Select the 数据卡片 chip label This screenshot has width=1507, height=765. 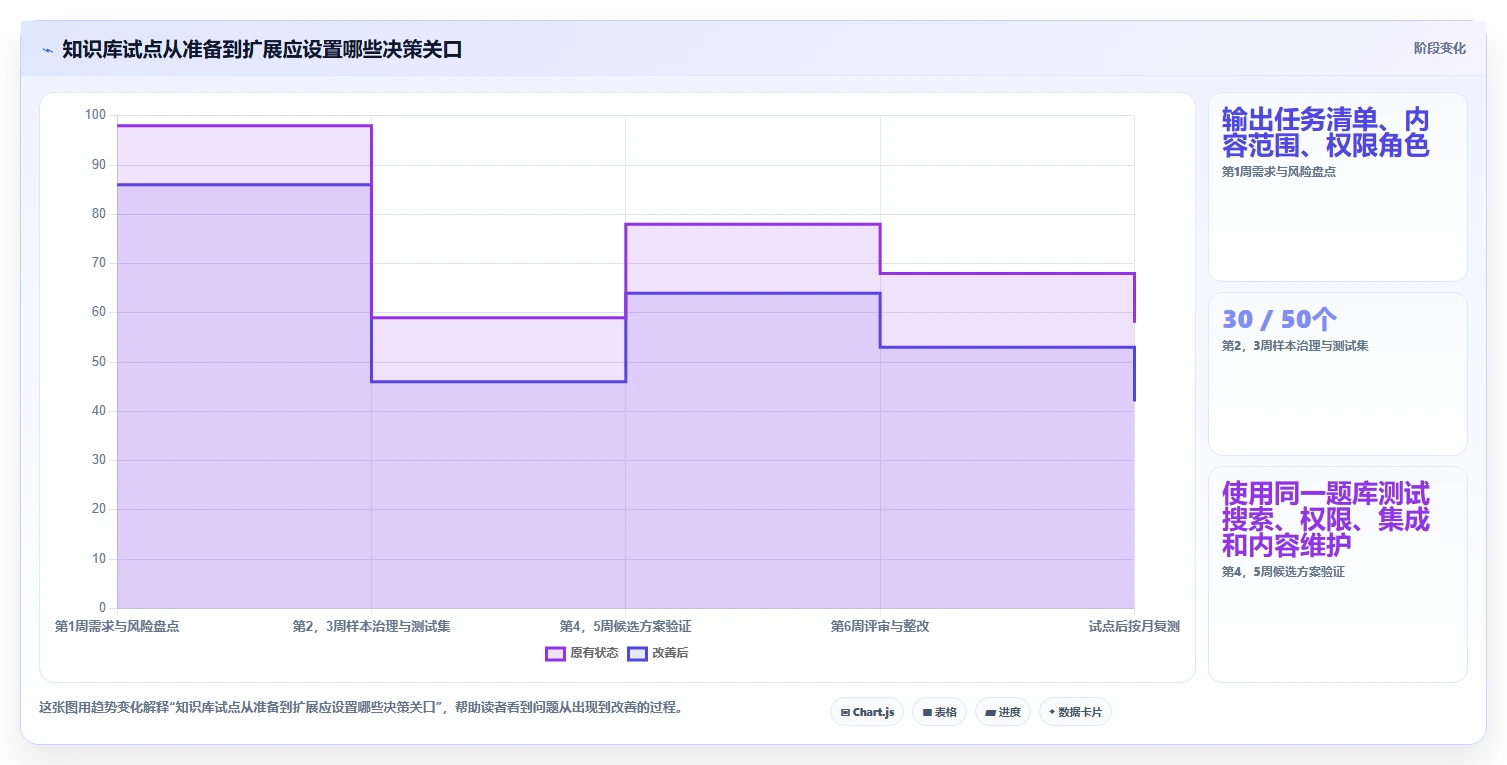1081,713
